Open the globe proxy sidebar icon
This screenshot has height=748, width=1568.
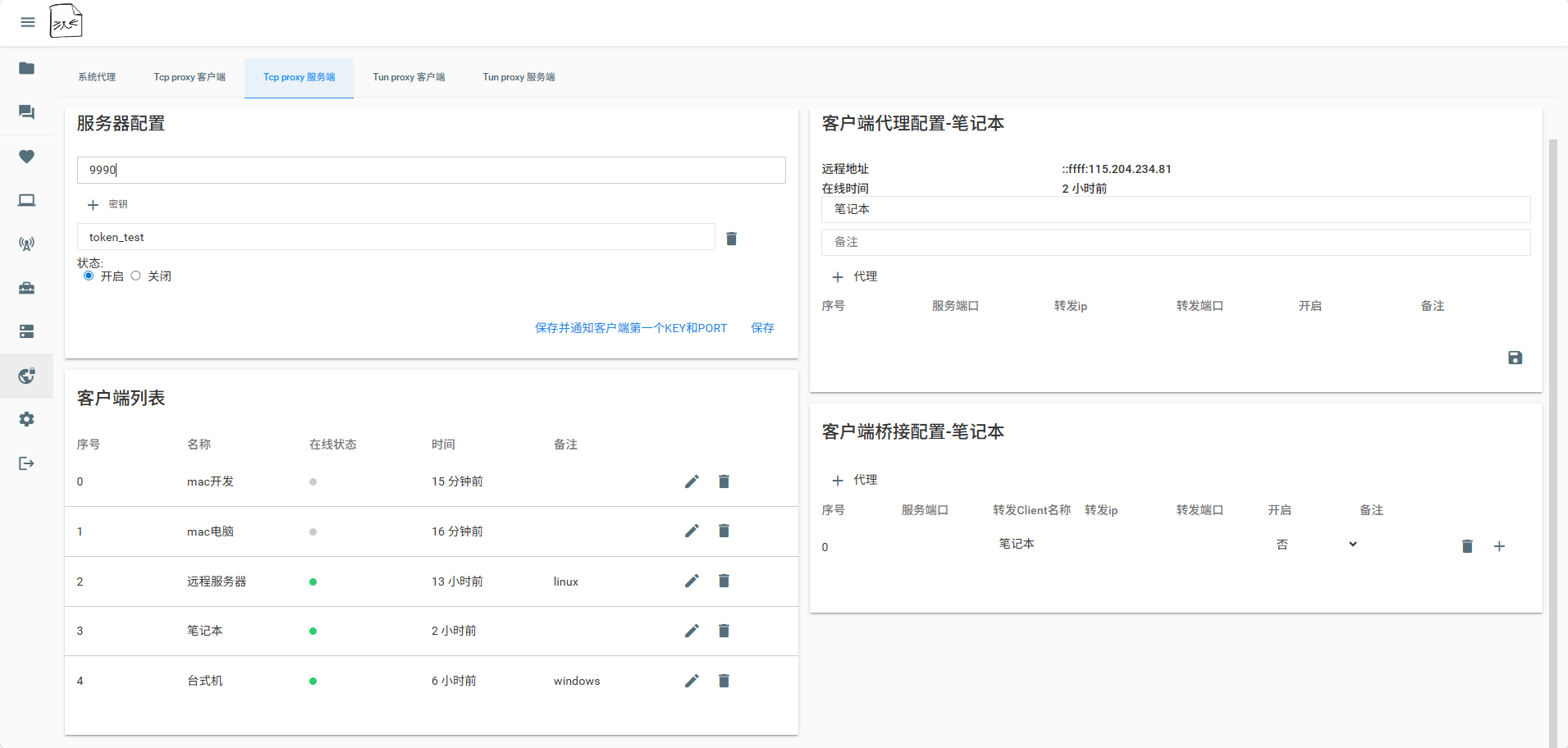27,376
